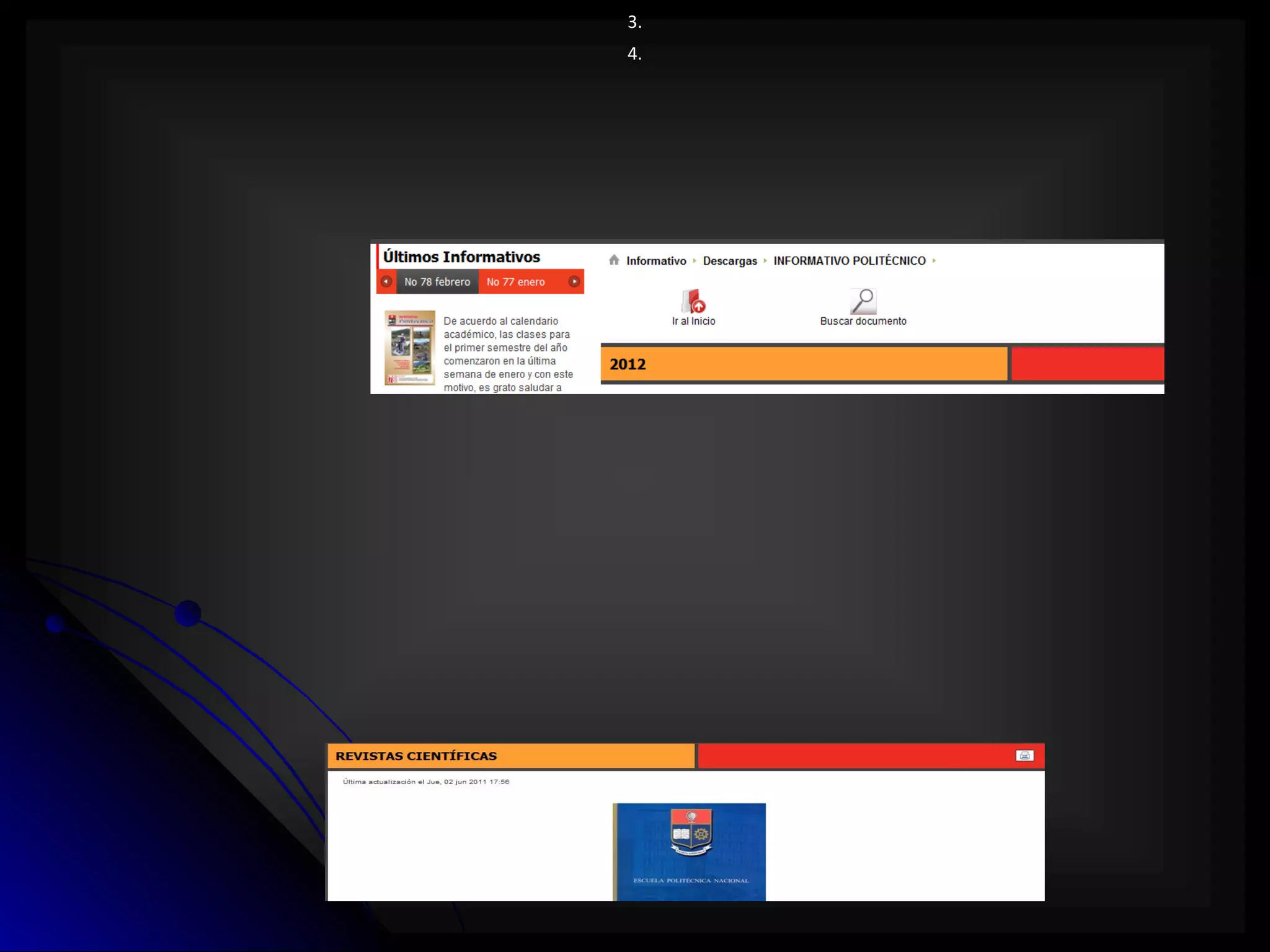1270x952 pixels.
Task: Click the Buscar documento magnifier icon
Action: 863,301
